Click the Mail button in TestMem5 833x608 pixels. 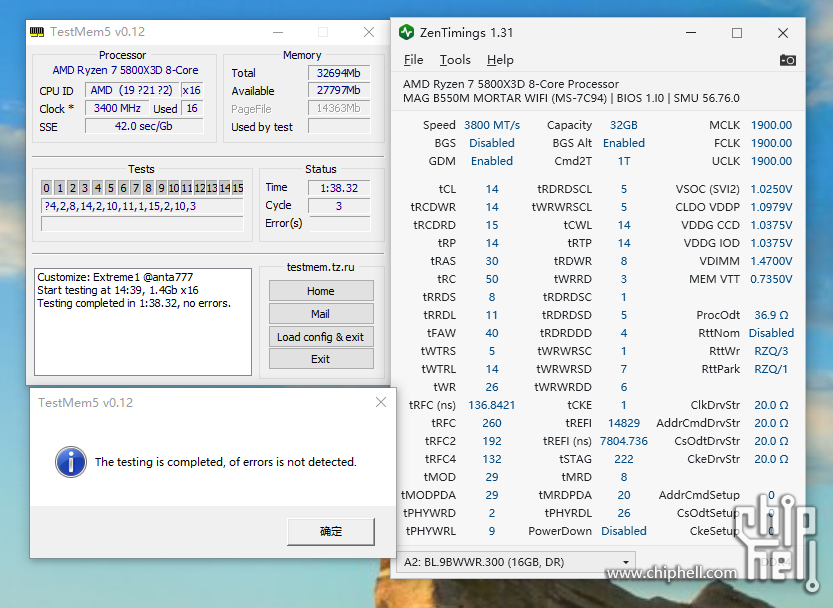coord(321,314)
